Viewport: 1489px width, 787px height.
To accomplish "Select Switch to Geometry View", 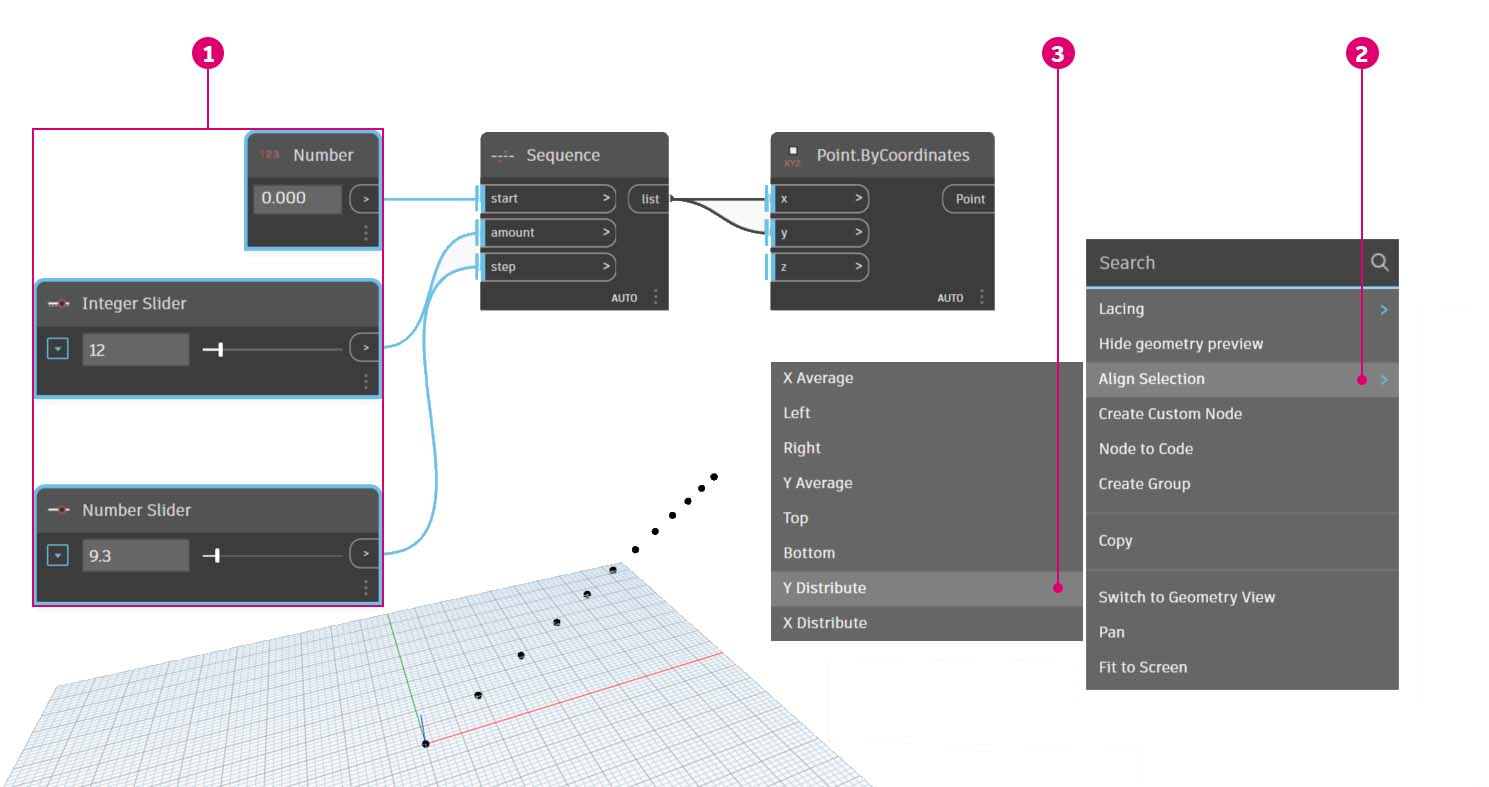I will pyautogui.click(x=1242, y=597).
